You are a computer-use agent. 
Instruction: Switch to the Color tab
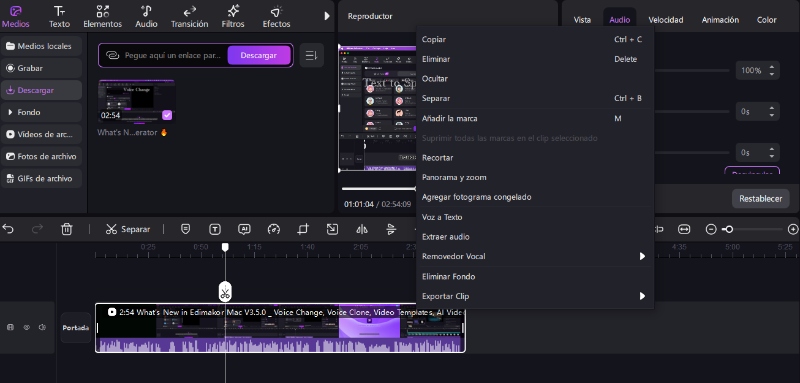coord(766,20)
